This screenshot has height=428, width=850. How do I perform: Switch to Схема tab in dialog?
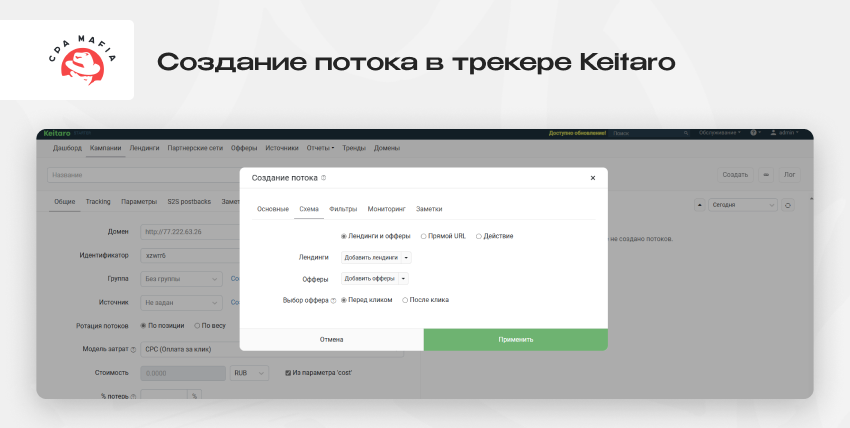tap(309, 209)
